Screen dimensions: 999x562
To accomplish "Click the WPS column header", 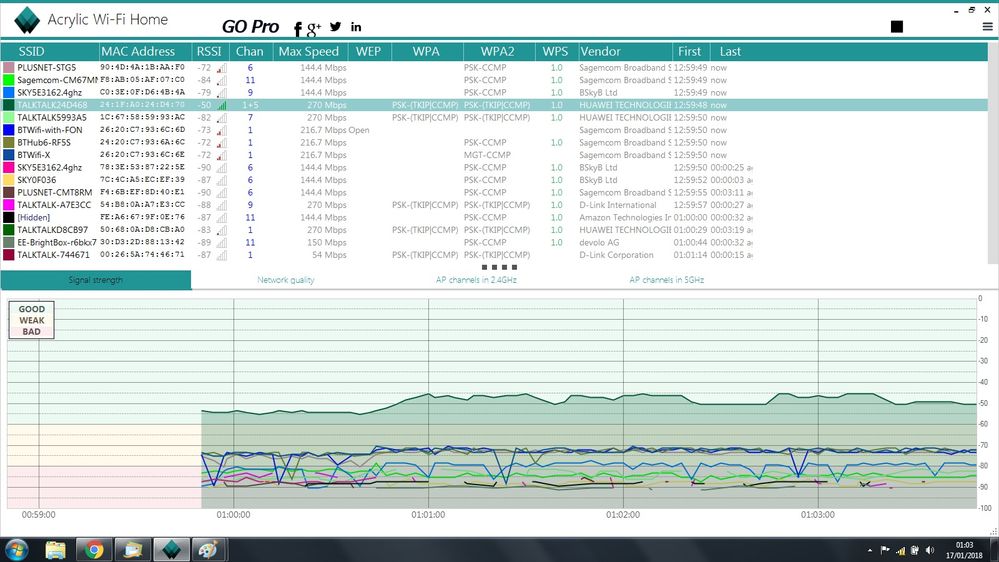I will pyautogui.click(x=555, y=52).
